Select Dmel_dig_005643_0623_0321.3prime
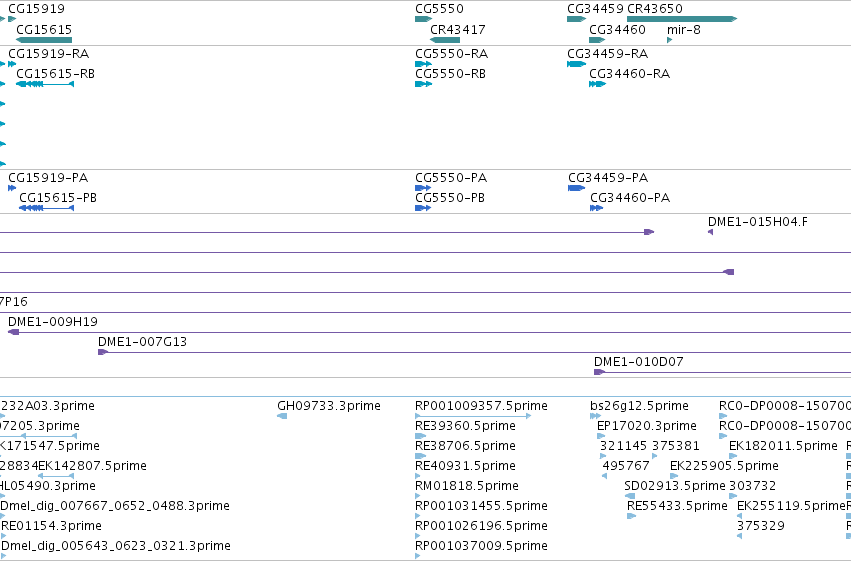The width and height of the screenshot is (851, 561). coord(3,556)
